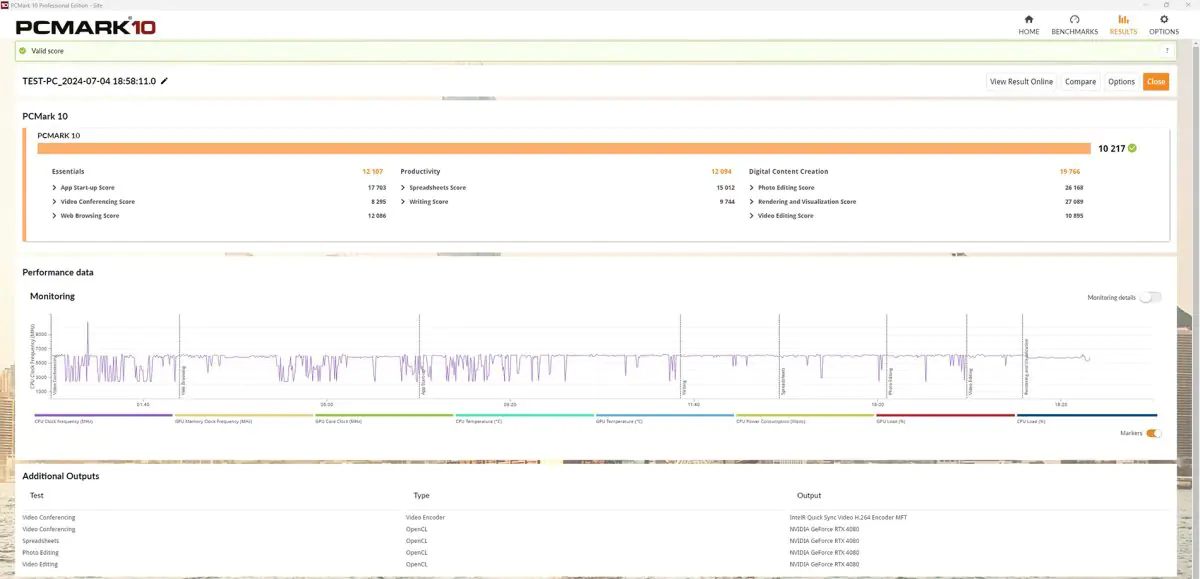1200x579 pixels.
Task: Open the OPTIONS tab in top navigation
Action: tap(1163, 25)
